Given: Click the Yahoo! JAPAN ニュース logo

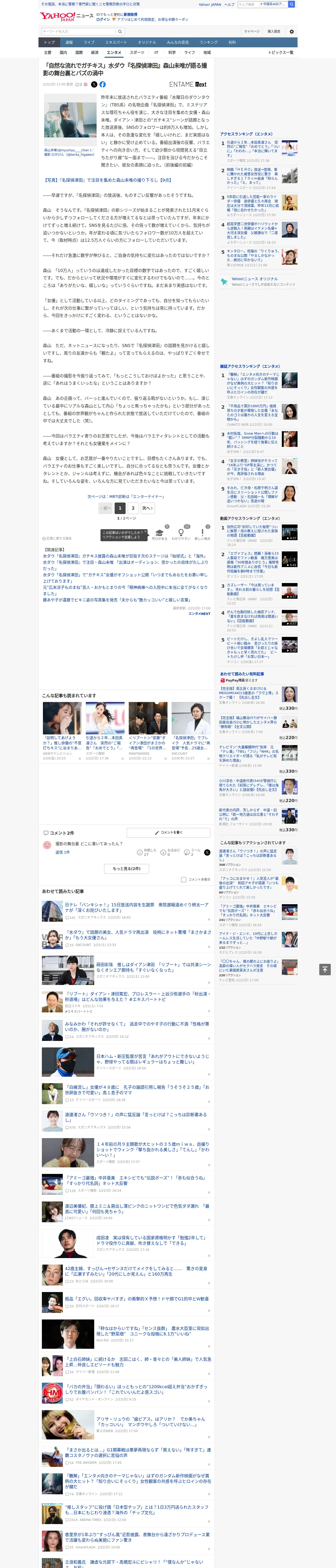Looking at the screenshot, I should pos(66,16).
